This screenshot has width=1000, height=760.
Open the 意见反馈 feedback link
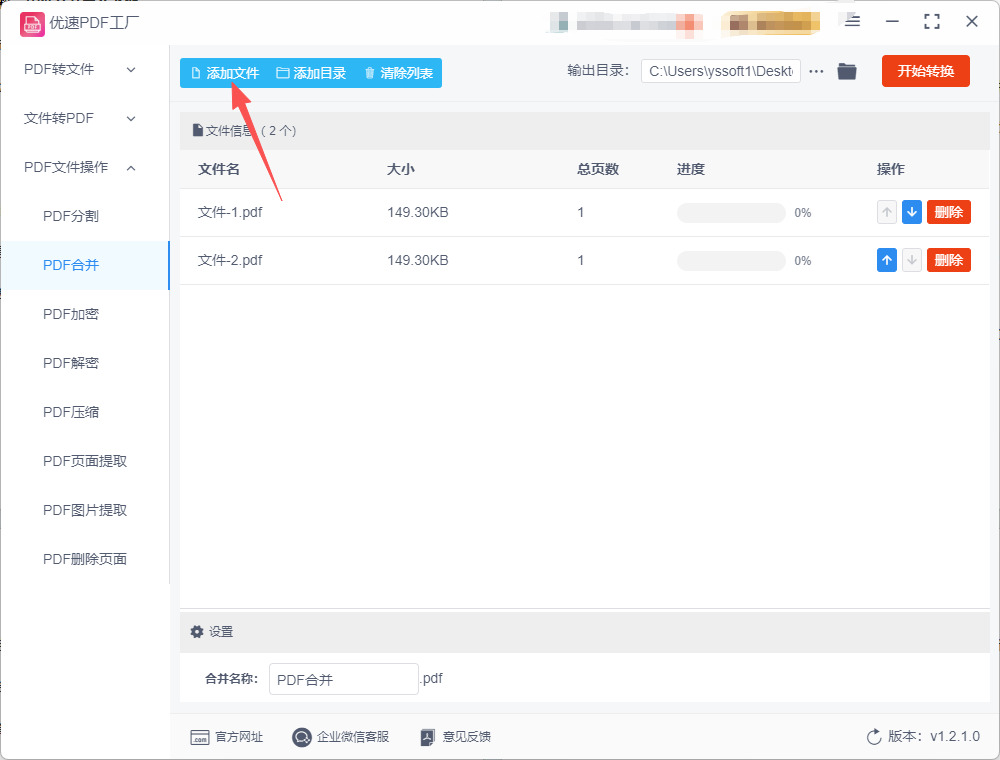point(467,737)
